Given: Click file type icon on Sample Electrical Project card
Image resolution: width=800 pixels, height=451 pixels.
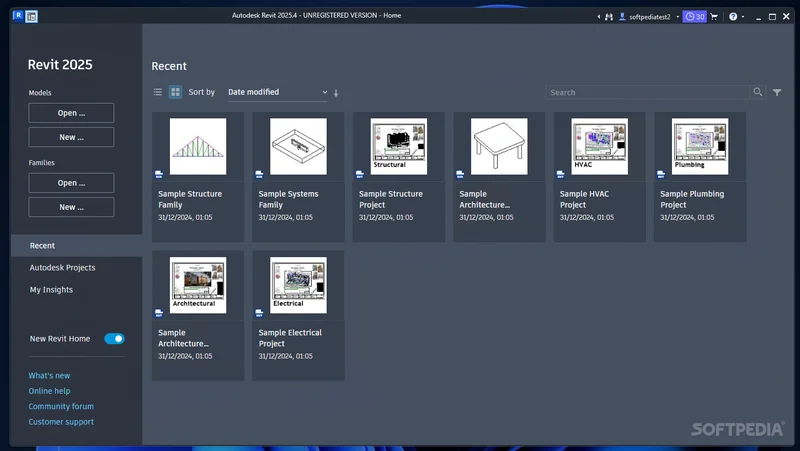Looking at the screenshot, I should click(x=259, y=313).
